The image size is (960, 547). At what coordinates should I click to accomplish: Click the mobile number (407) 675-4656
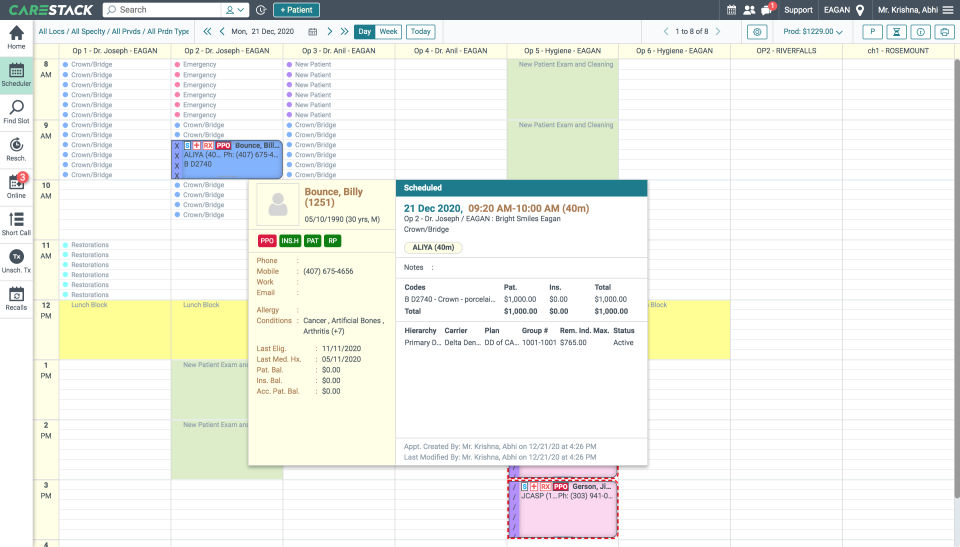pos(328,271)
